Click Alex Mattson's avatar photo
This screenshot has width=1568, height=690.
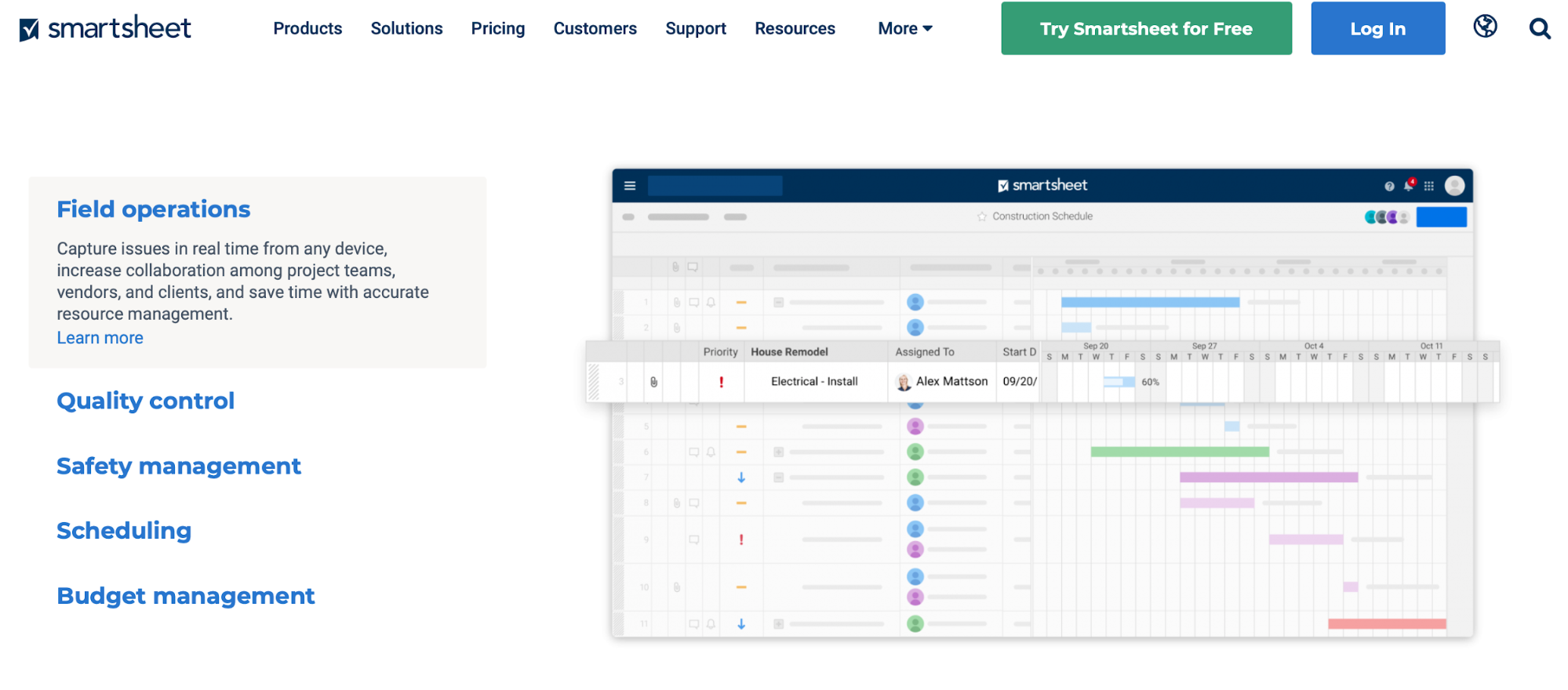click(x=904, y=382)
